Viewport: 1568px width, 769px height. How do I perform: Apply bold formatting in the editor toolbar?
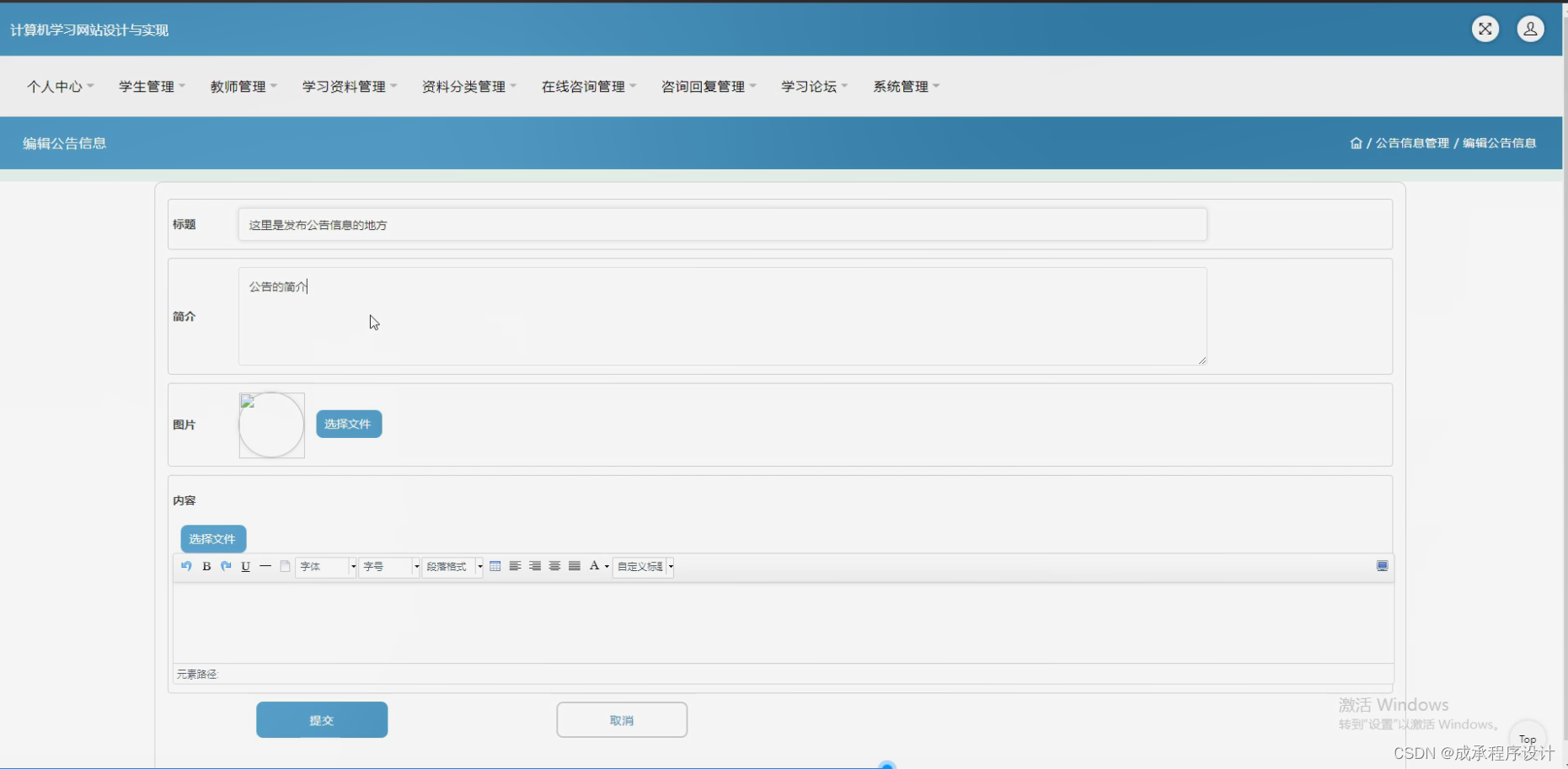click(206, 566)
